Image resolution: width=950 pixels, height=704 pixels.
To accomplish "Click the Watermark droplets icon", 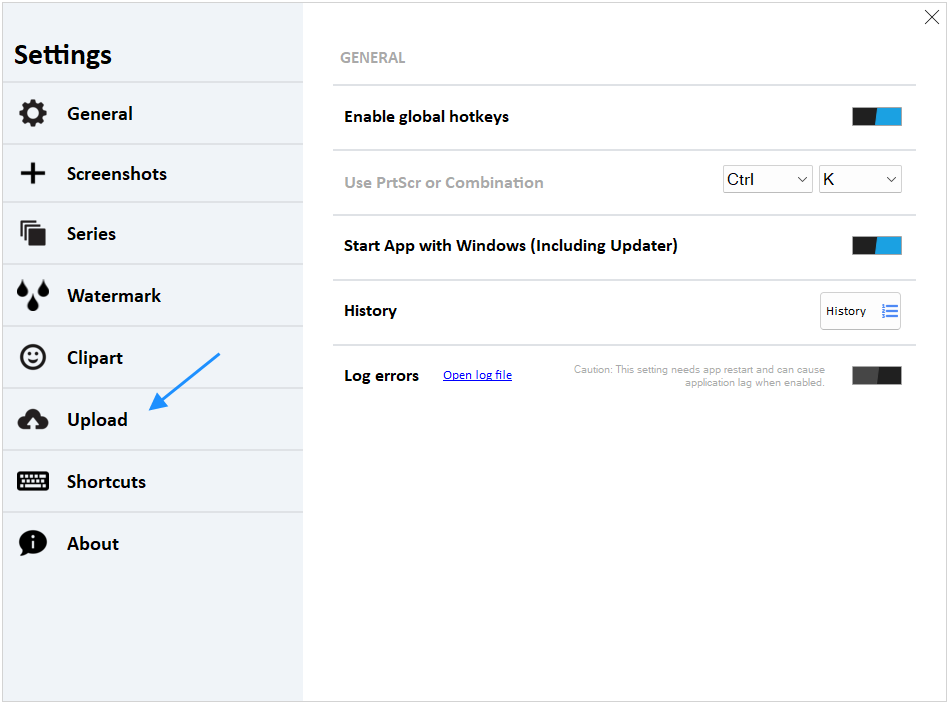I will click(33, 296).
